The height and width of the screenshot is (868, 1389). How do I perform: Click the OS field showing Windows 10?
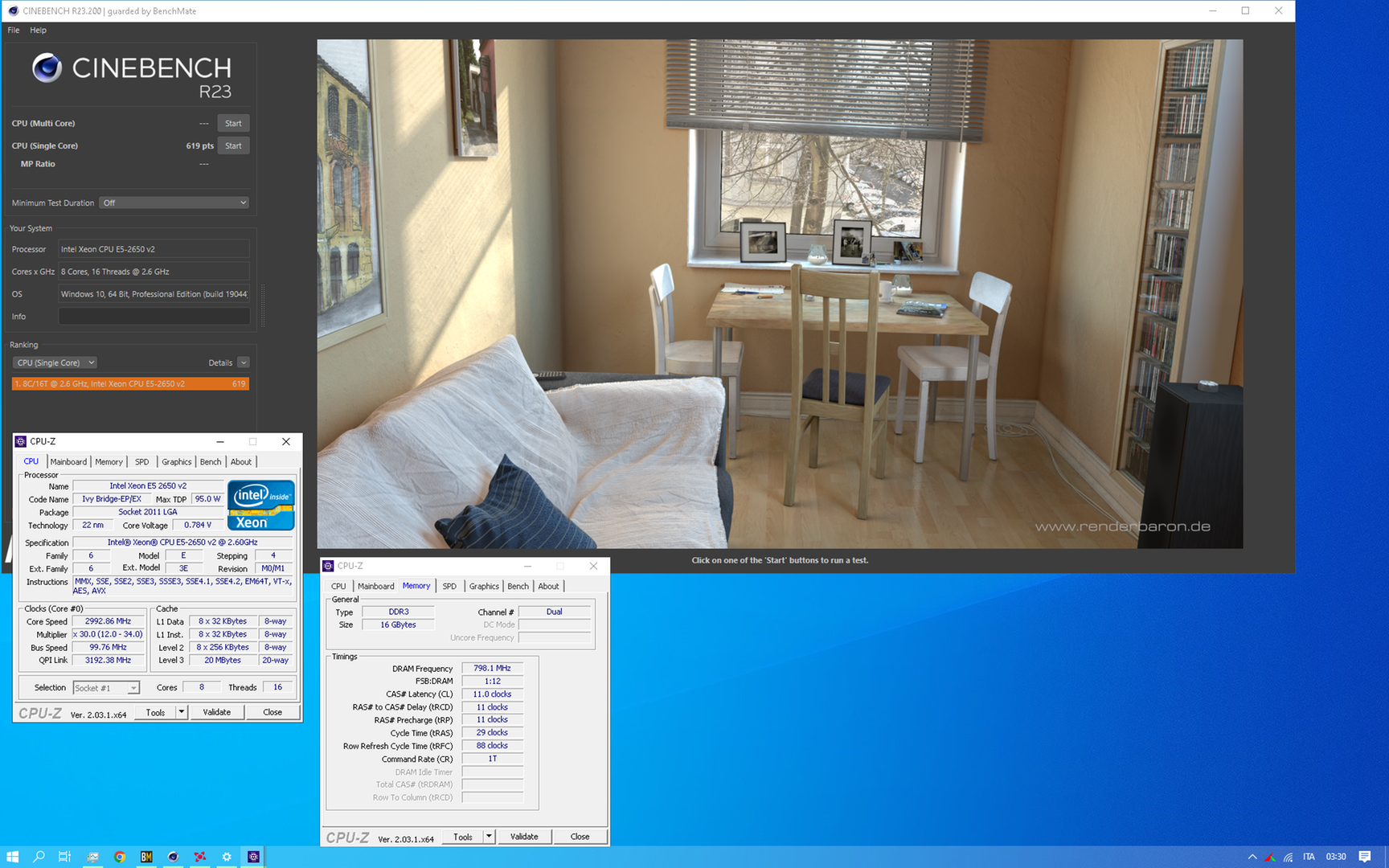154,294
